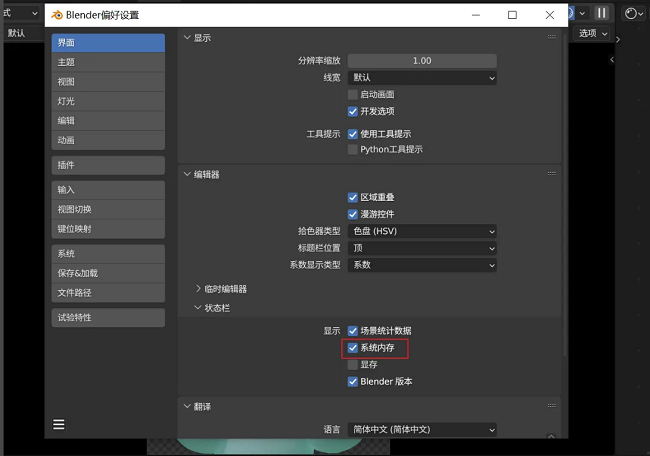Go to the 插件 category
This screenshot has width=650, height=456.
(x=108, y=165)
